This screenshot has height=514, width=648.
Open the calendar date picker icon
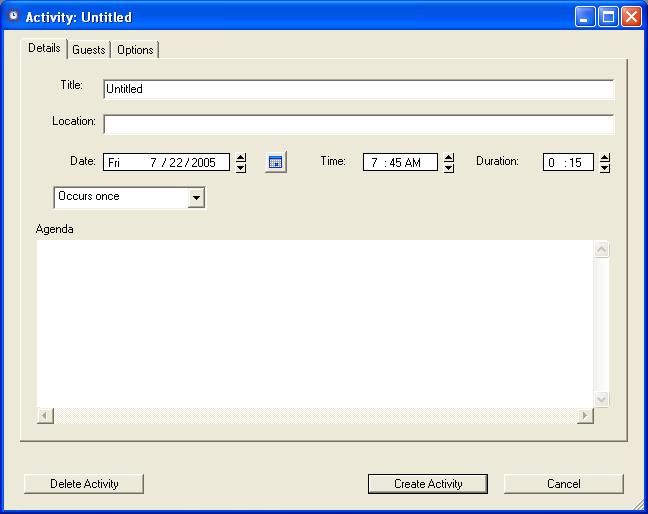pyautogui.click(x=276, y=162)
